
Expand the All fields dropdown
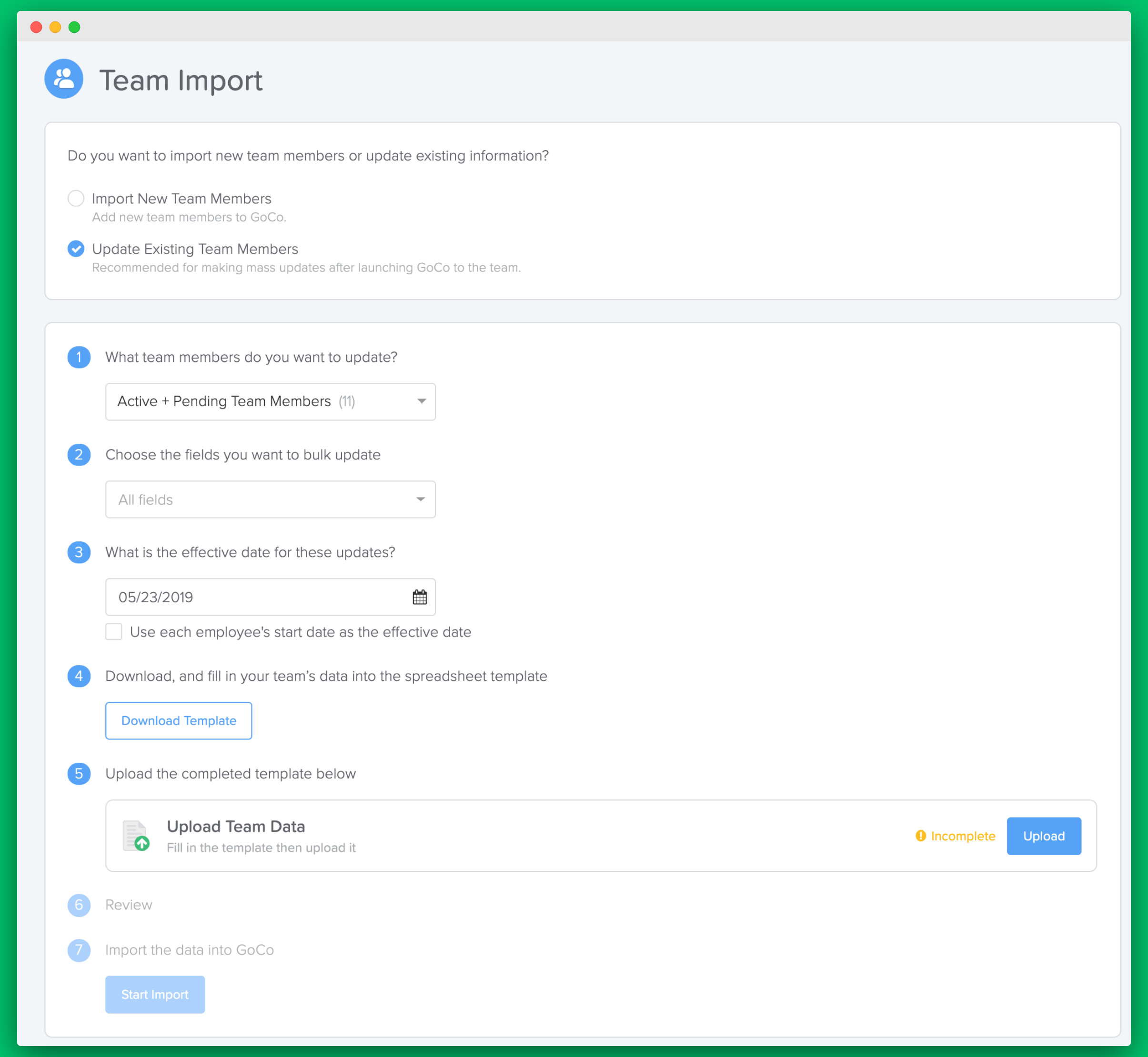[x=270, y=499]
